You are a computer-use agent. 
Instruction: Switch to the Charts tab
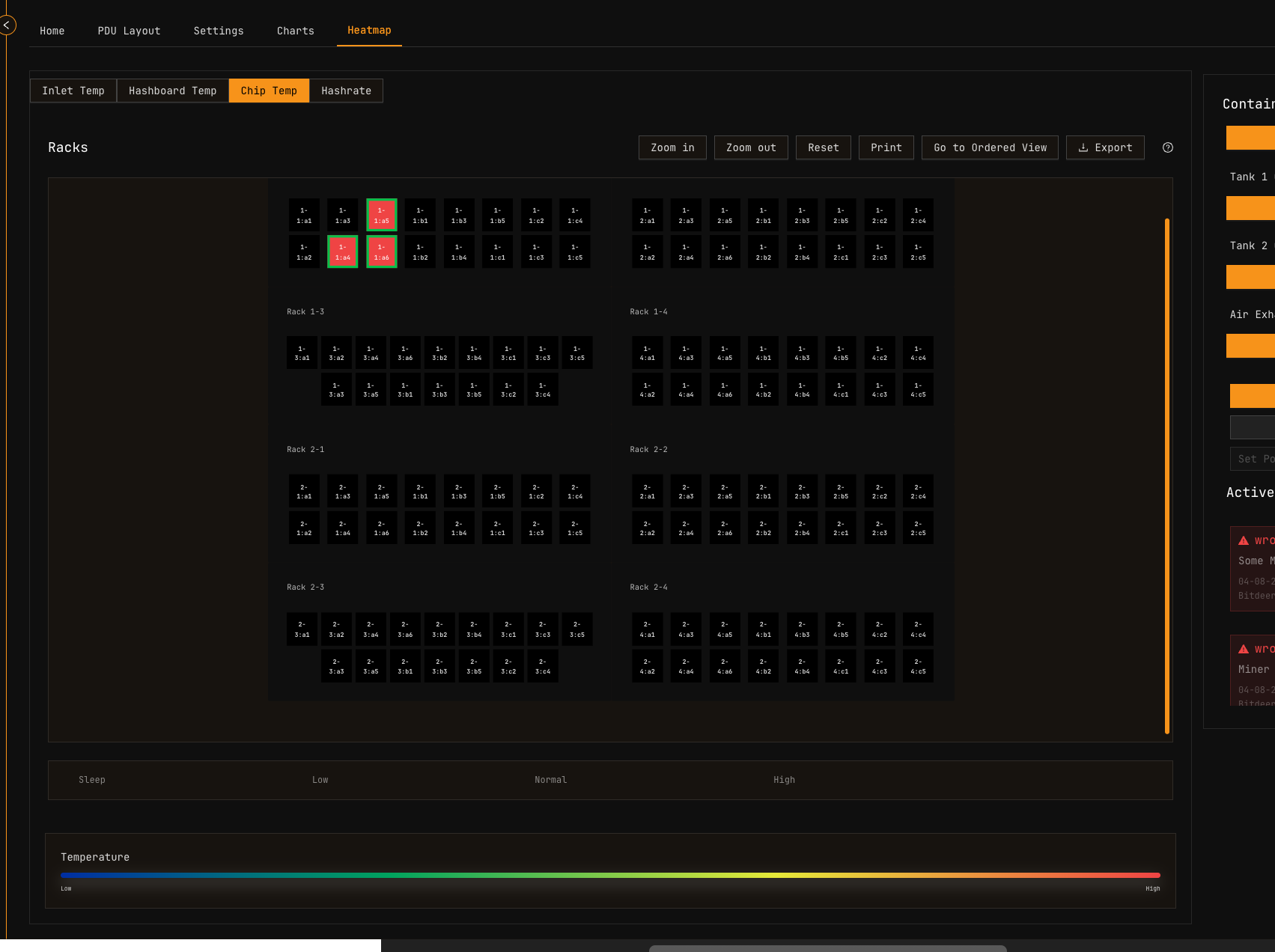295,31
